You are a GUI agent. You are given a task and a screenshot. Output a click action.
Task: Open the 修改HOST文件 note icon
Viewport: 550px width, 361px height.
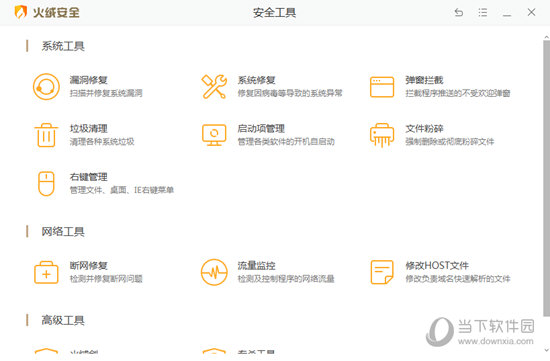click(x=382, y=272)
